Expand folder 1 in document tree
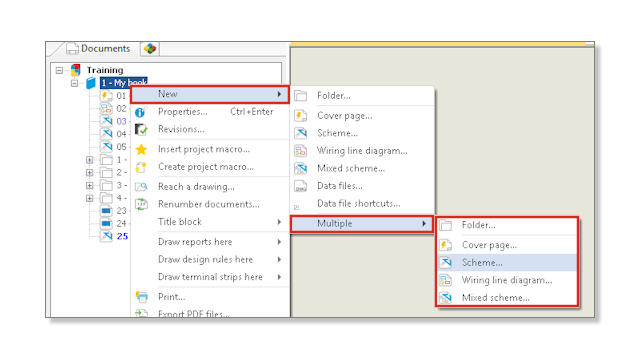The width and height of the screenshot is (640, 360). [89, 160]
